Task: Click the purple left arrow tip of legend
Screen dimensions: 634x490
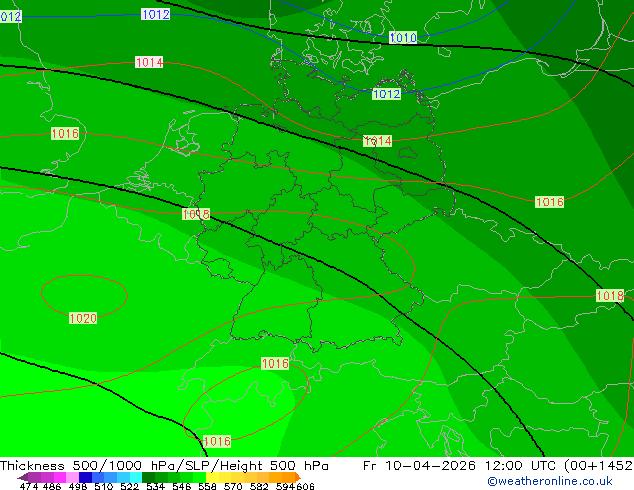Action: (x=23, y=477)
